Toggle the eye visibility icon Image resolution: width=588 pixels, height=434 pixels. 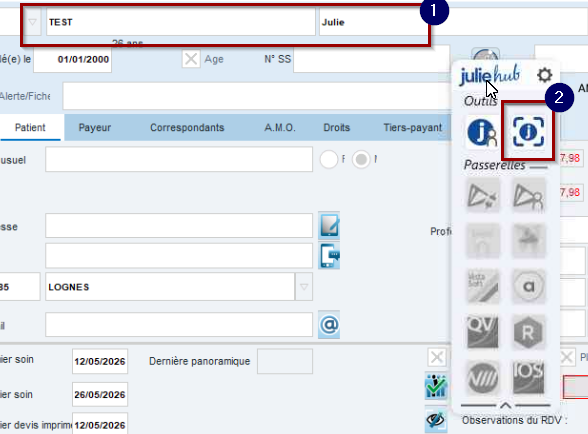(x=436, y=419)
